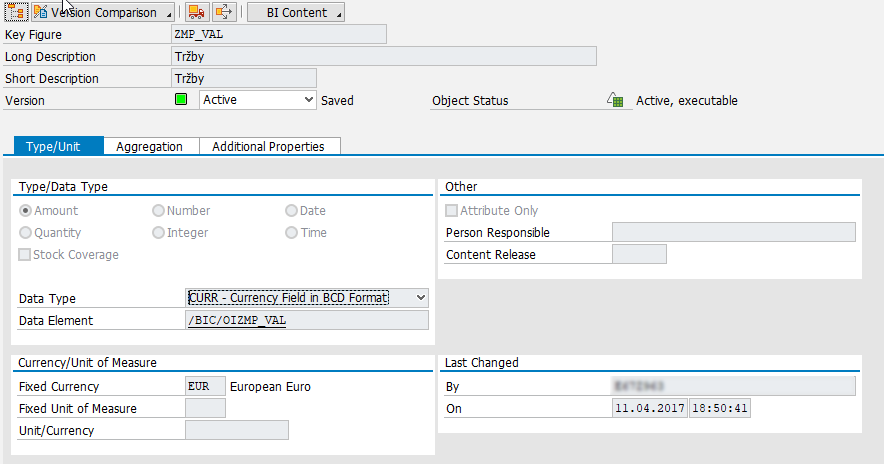The image size is (884, 464).
Task: Click the Object Status active executable icon
Action: [x=616, y=100]
